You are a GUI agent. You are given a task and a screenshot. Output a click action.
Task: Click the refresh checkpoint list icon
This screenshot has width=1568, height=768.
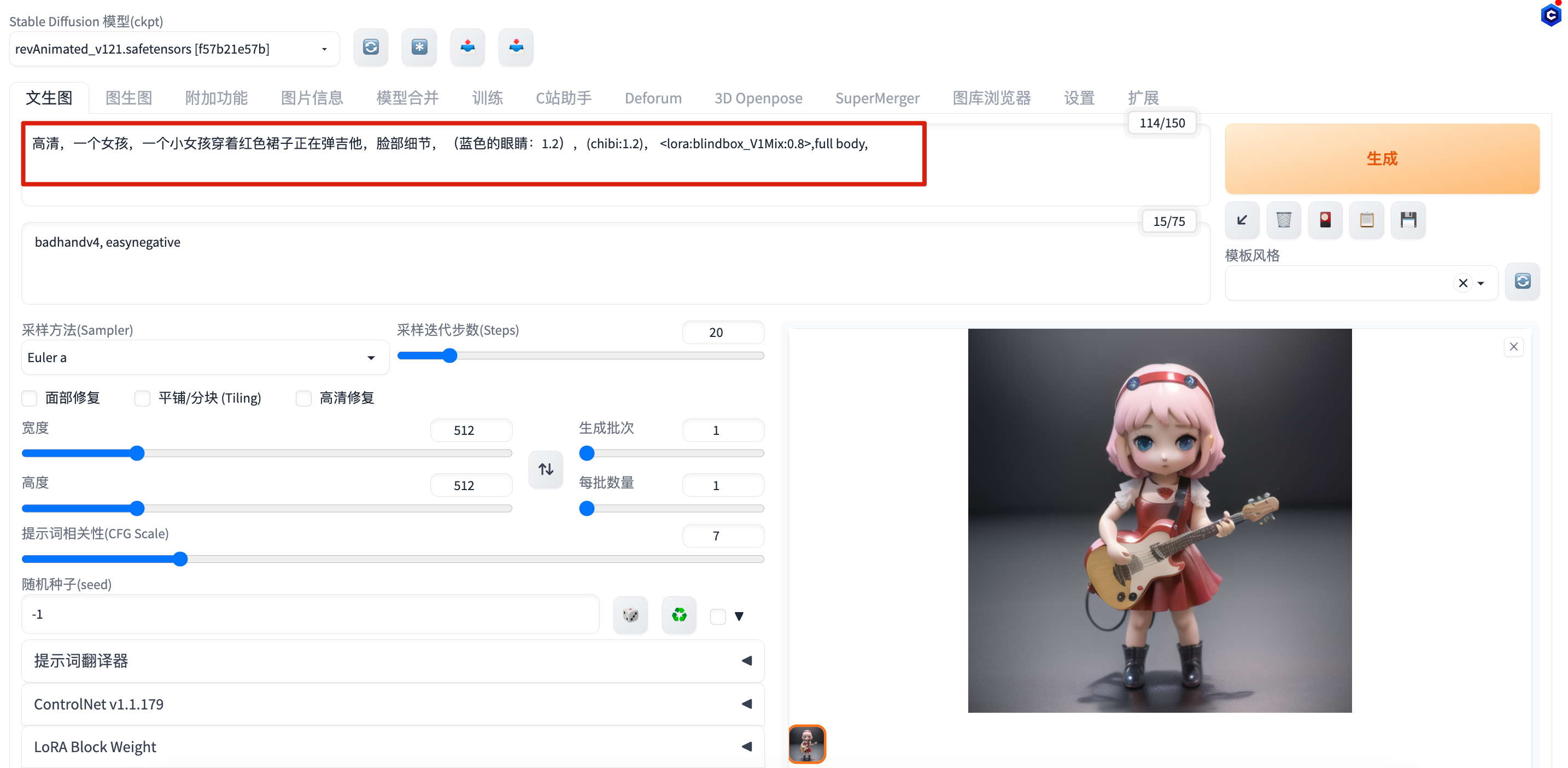[371, 48]
